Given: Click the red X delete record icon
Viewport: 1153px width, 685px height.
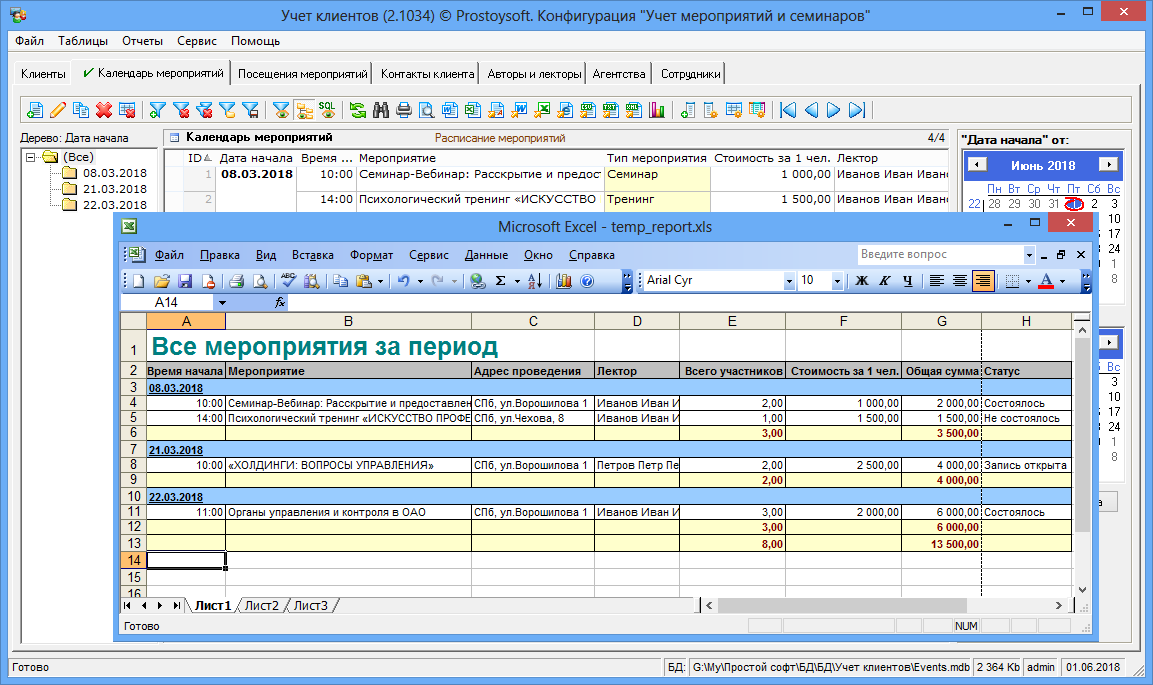Looking at the screenshot, I should click(x=104, y=110).
